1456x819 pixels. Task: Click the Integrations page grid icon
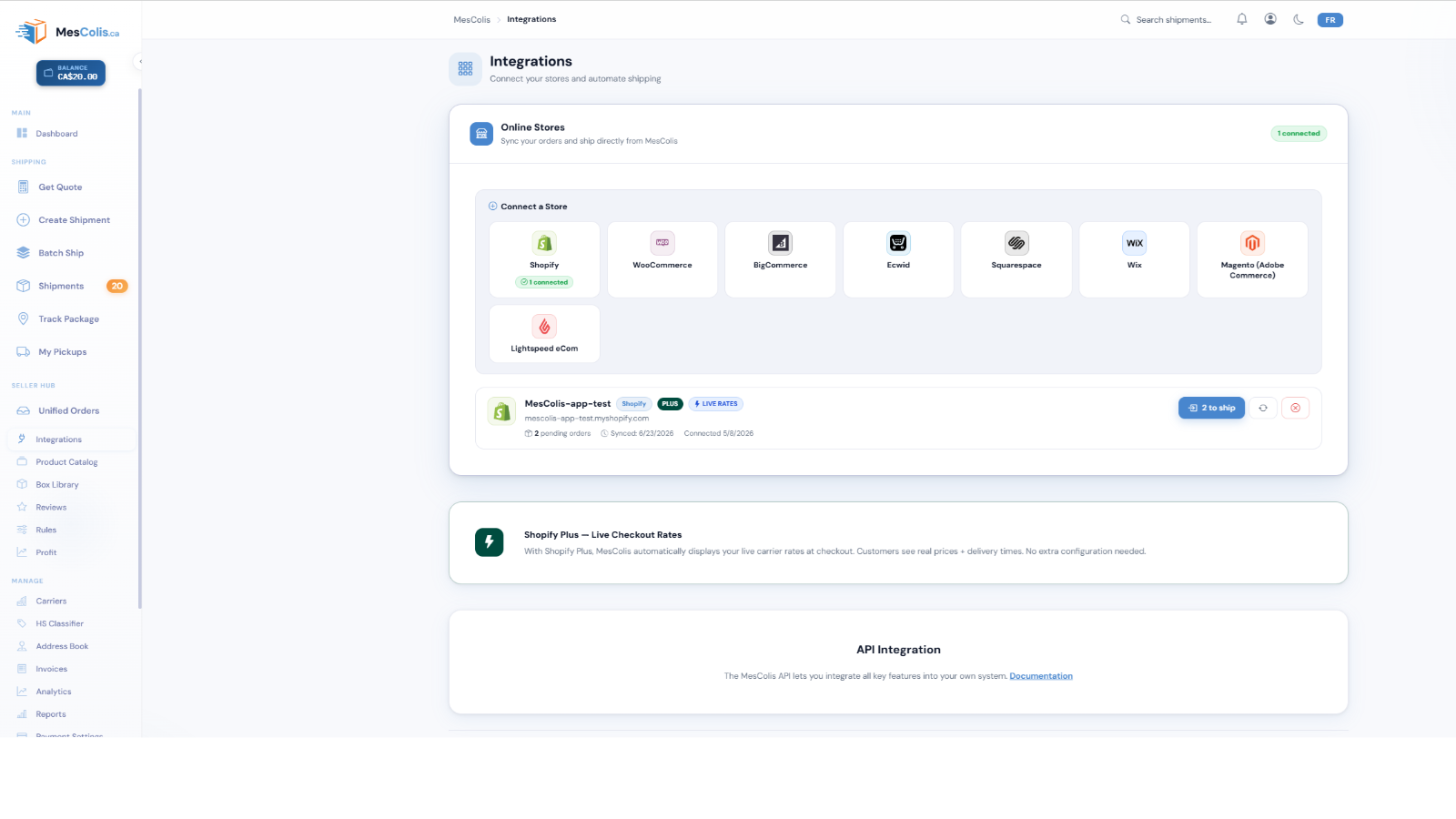(x=465, y=69)
